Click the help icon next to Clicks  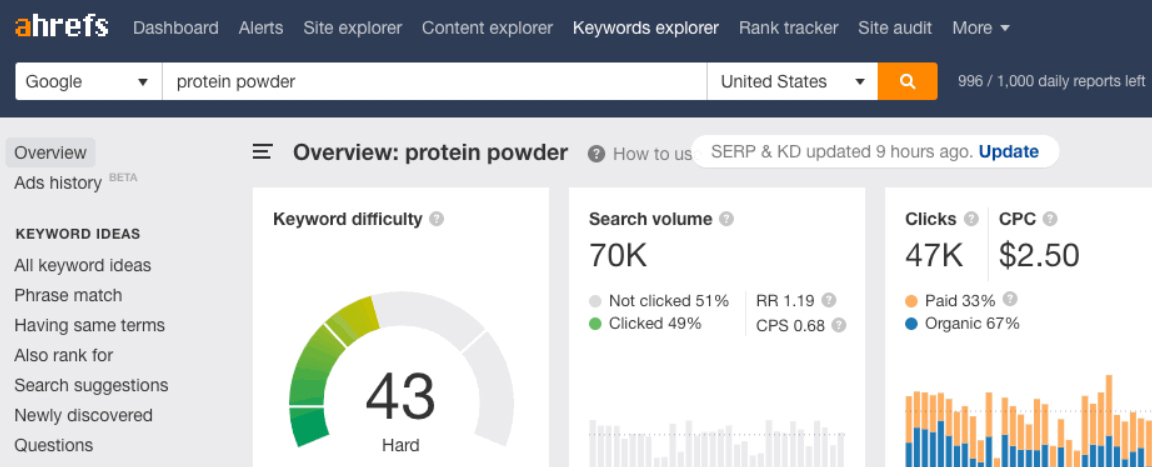coord(970,219)
